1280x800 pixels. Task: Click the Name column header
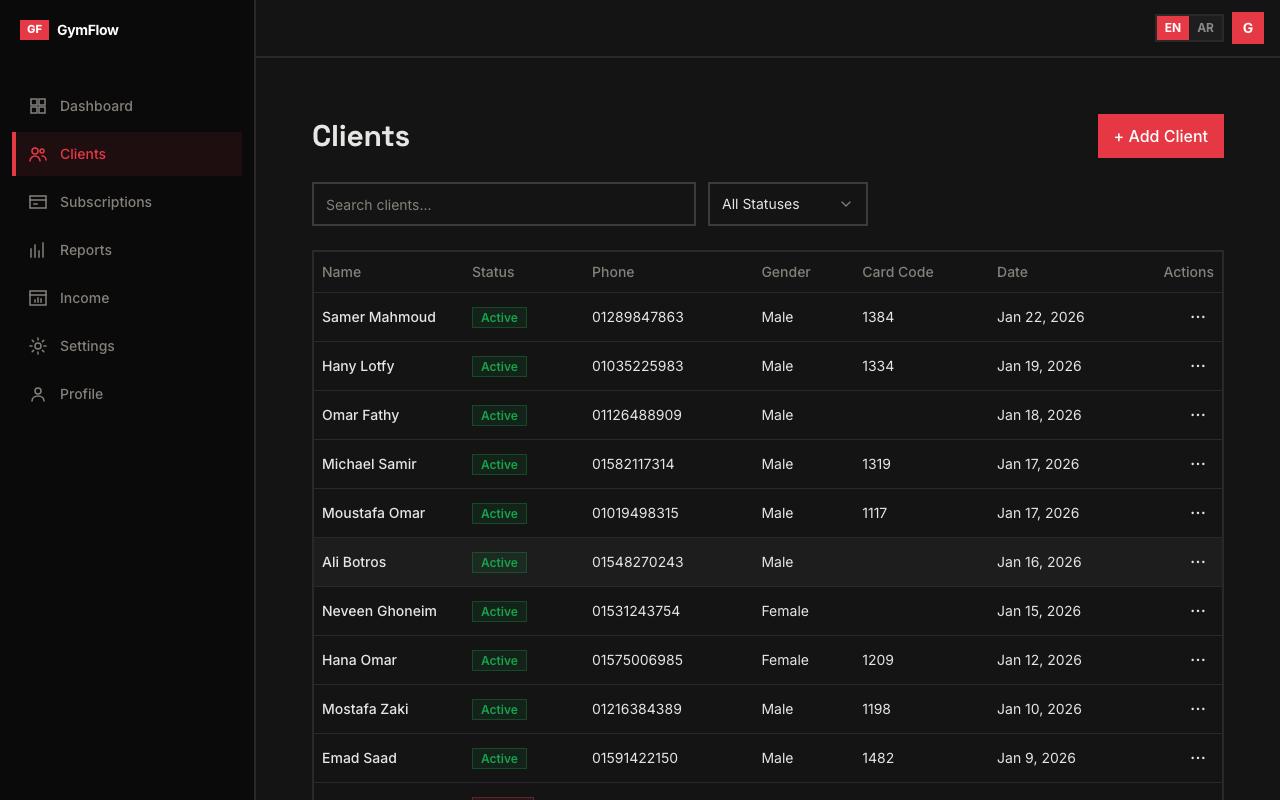click(x=341, y=272)
